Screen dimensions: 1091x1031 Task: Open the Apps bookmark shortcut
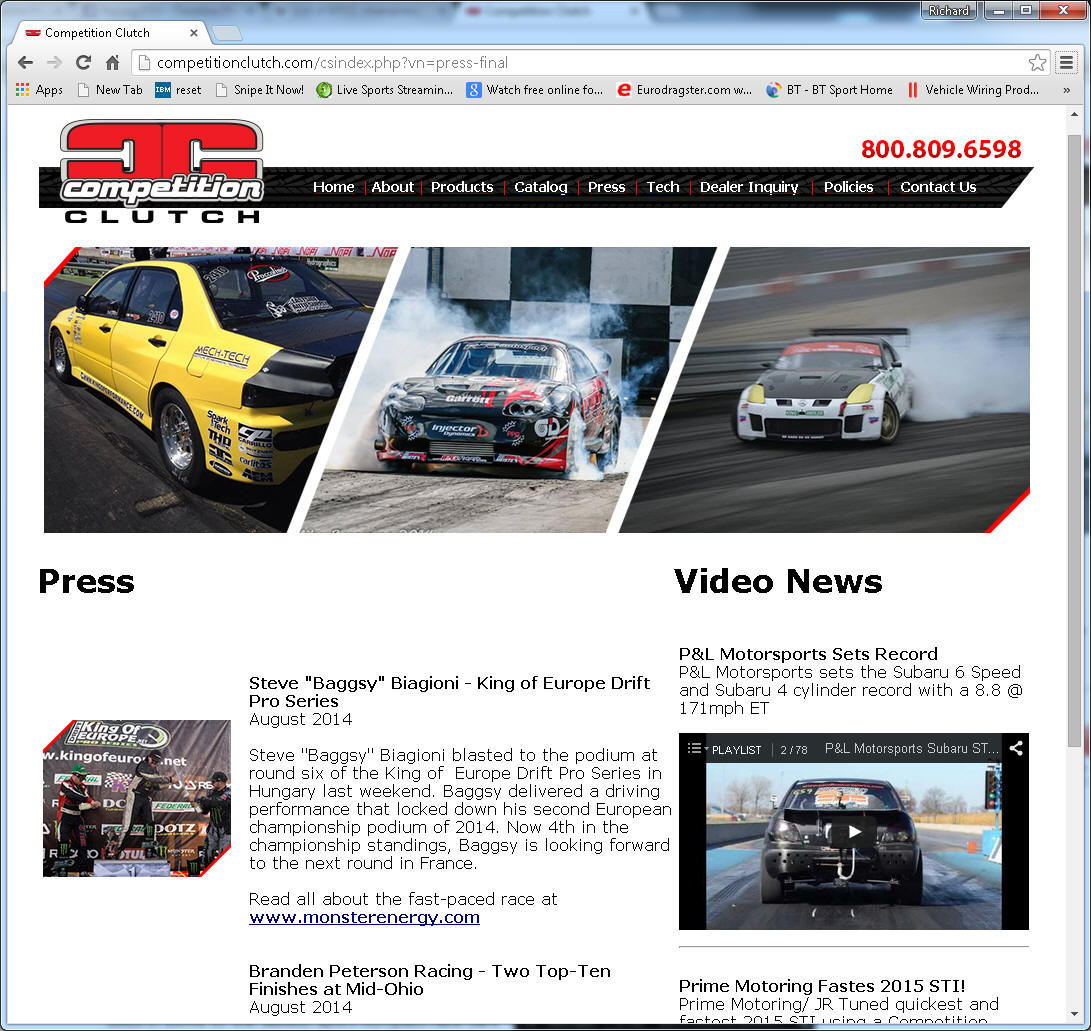40,90
